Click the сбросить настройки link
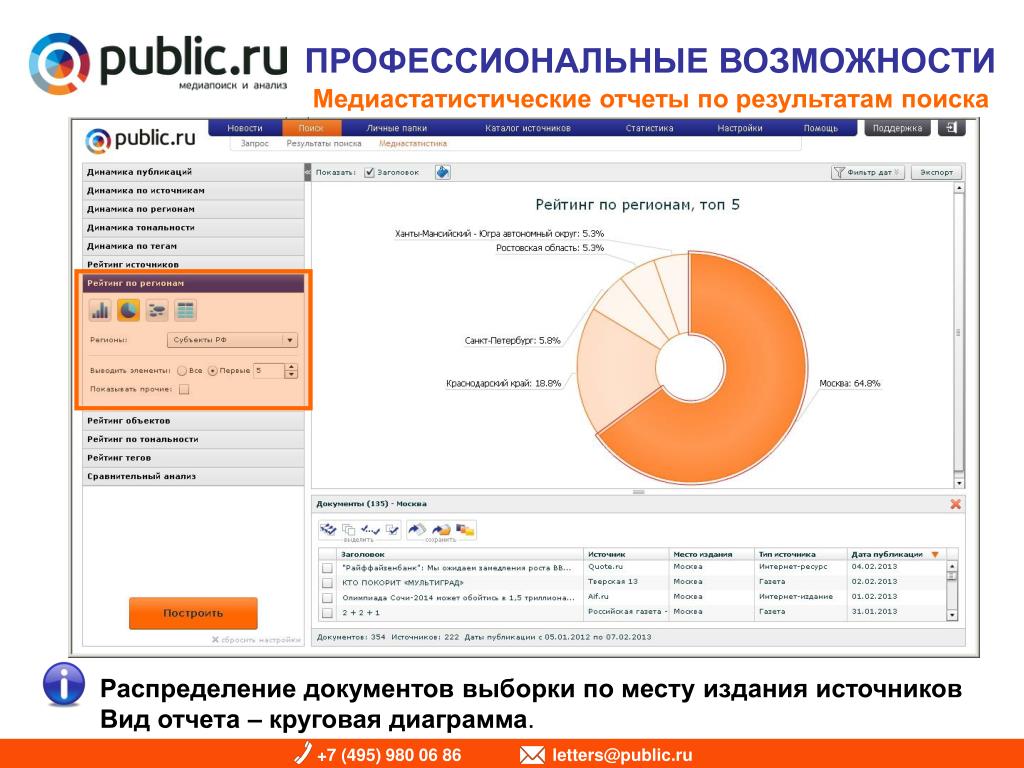 pyautogui.click(x=256, y=639)
